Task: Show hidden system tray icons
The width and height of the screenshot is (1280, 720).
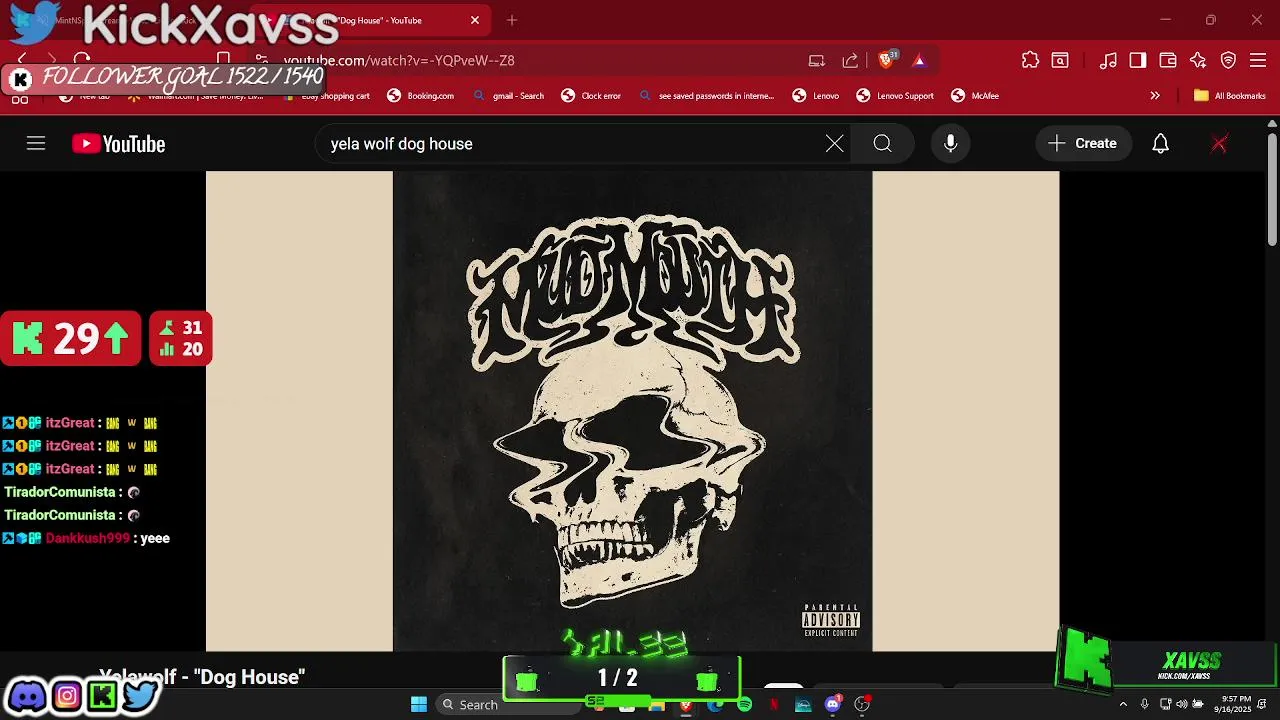Action: coord(1123,705)
